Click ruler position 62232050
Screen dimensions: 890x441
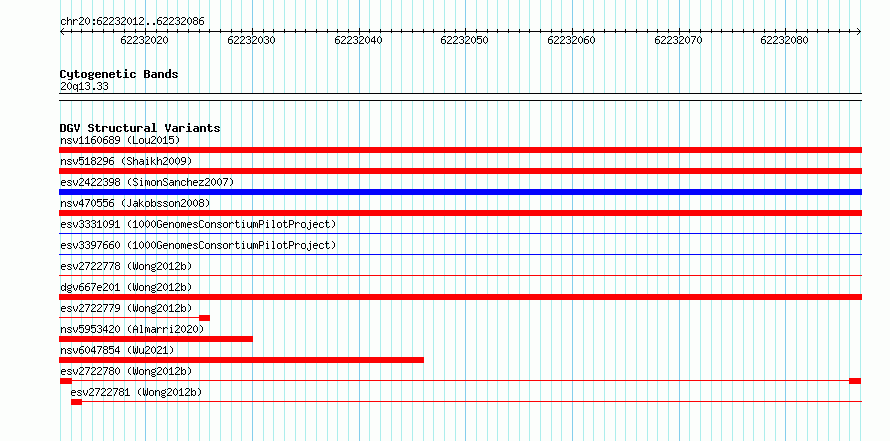(x=465, y=40)
